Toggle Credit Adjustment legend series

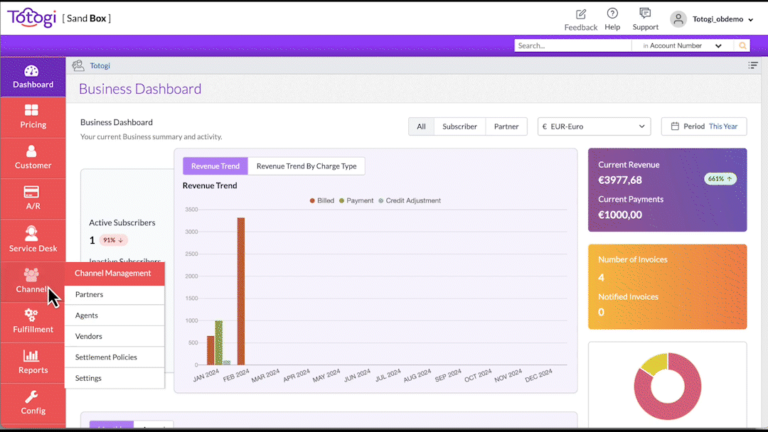coord(409,200)
